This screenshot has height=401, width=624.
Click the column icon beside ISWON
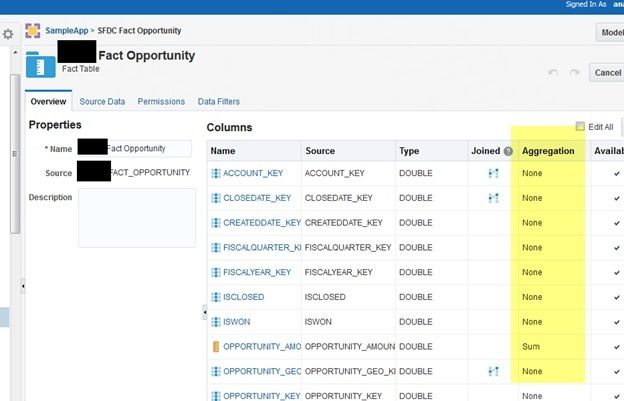click(x=216, y=322)
